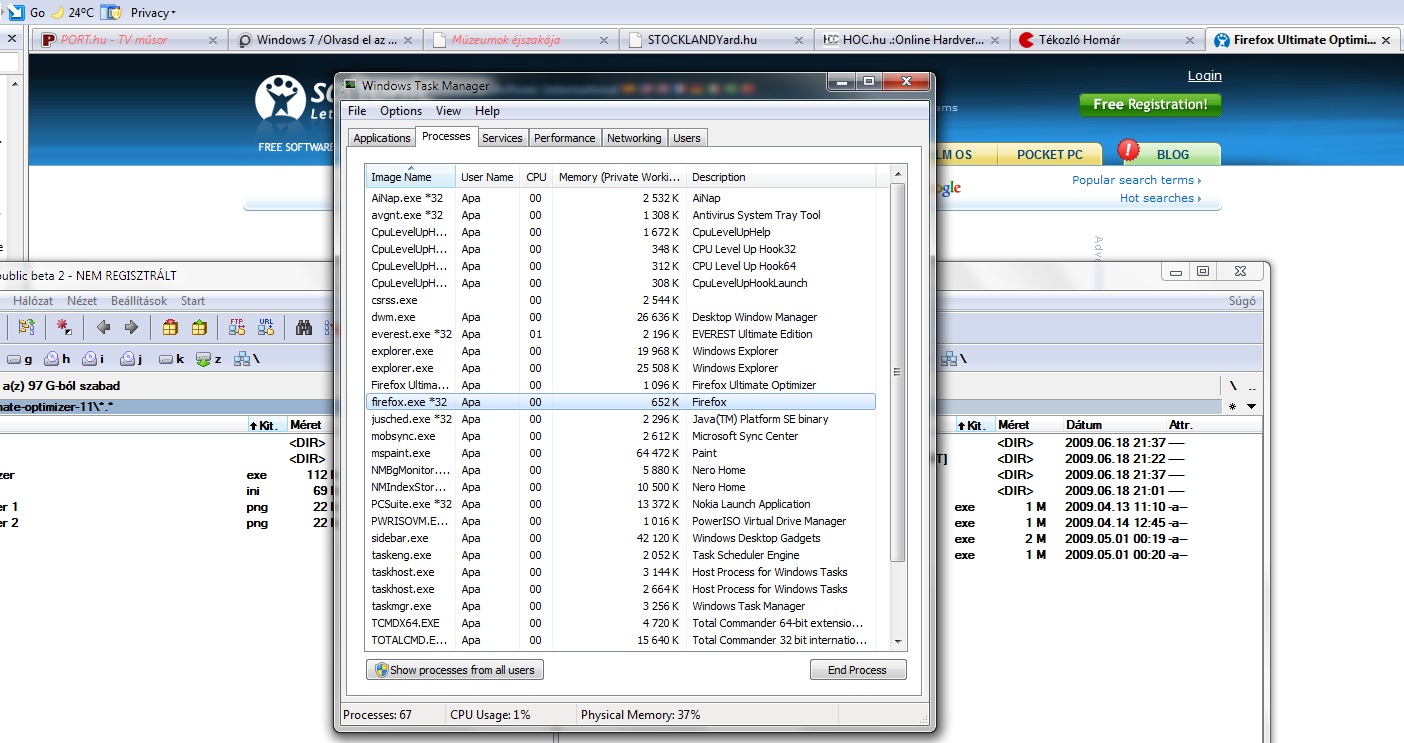Open the FTP connection toolbar icon
The width and height of the screenshot is (1404, 743).
(x=237, y=327)
